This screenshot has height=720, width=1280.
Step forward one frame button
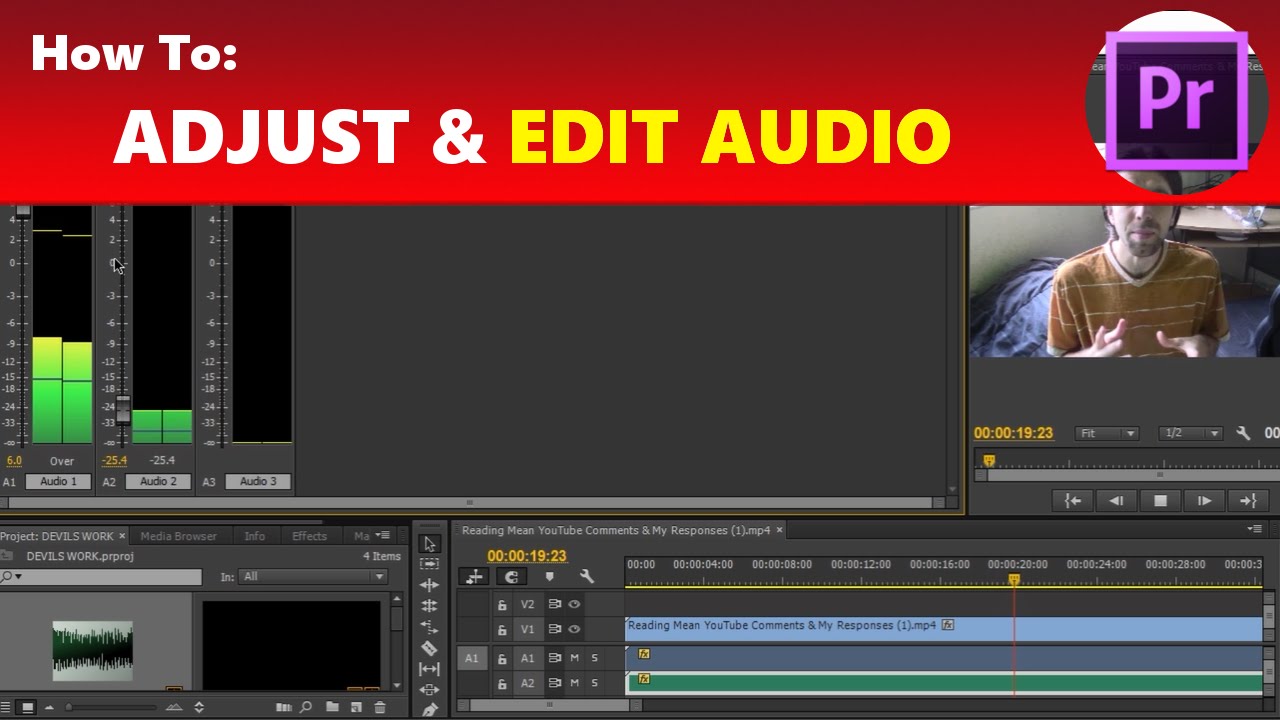1204,501
